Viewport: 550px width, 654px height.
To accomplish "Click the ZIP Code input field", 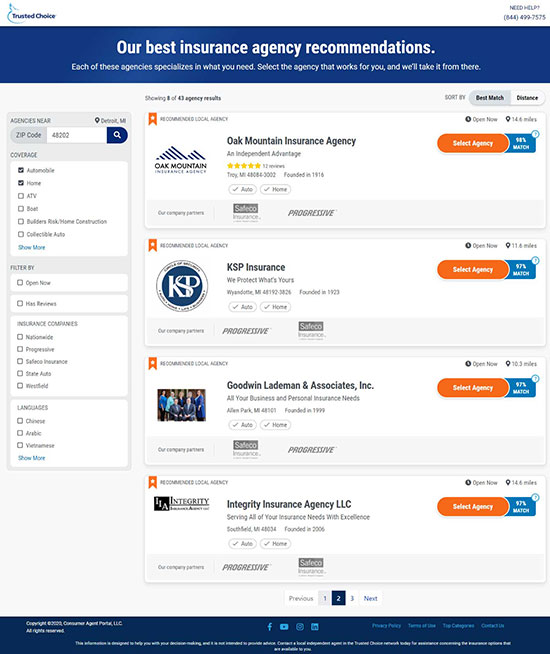I will [77, 135].
